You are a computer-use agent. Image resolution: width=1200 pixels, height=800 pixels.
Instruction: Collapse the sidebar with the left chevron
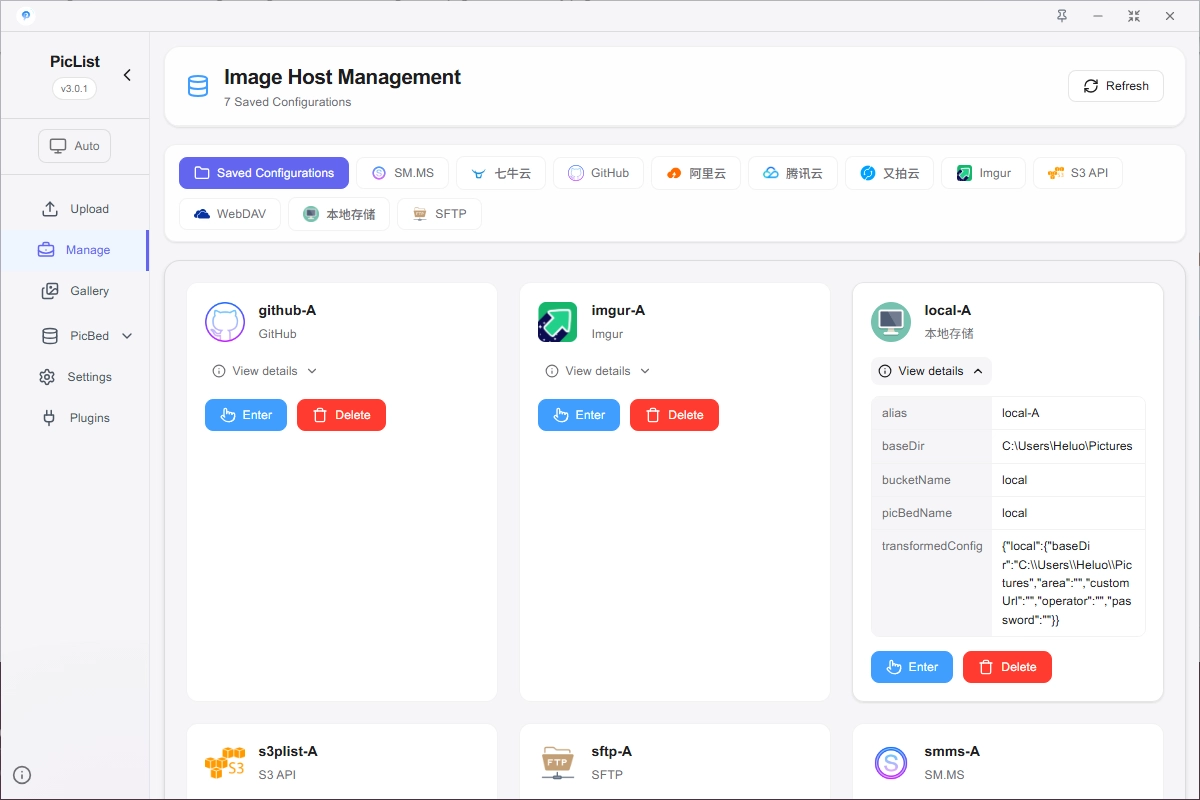(127, 75)
